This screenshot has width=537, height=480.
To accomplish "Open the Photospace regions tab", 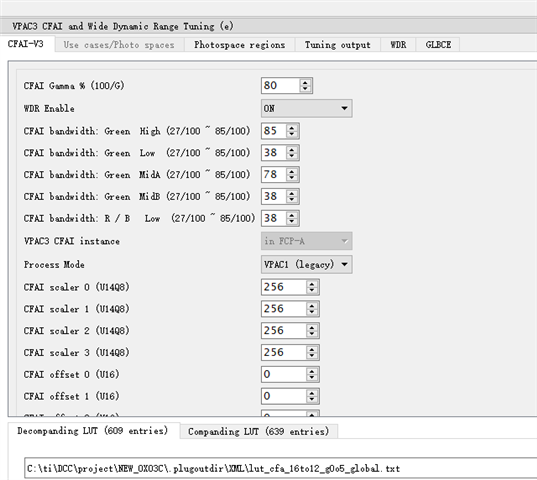I will click(x=239, y=45).
